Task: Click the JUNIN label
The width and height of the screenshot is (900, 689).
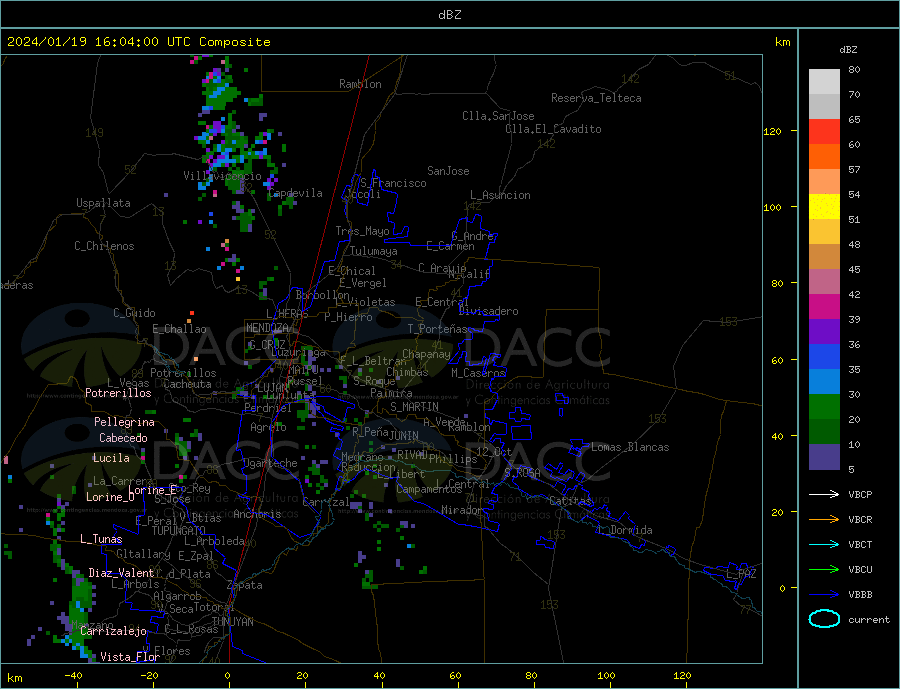Action: point(404,436)
